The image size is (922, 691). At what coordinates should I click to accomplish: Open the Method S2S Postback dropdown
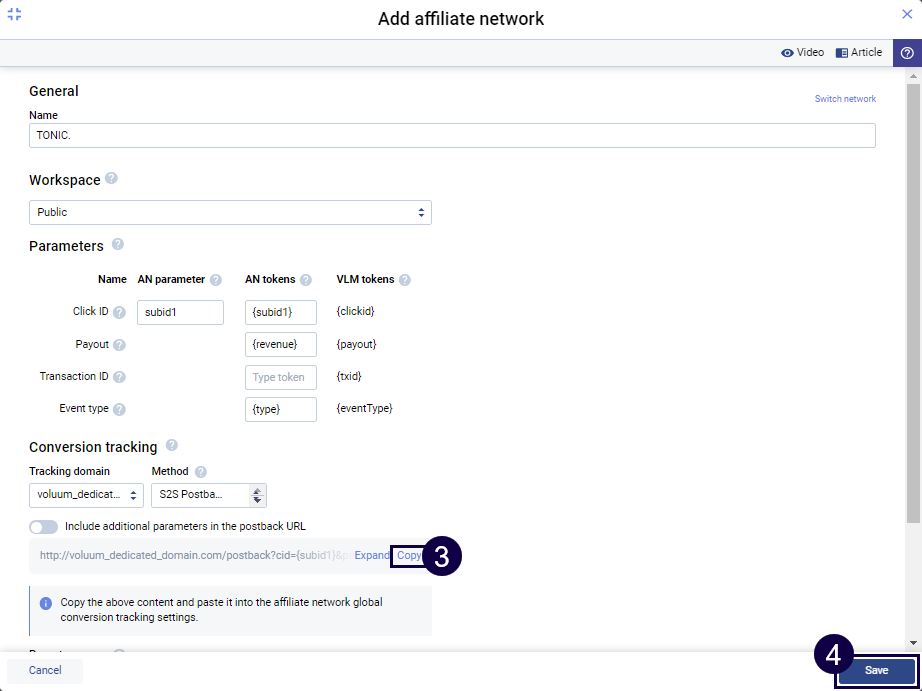click(208, 495)
